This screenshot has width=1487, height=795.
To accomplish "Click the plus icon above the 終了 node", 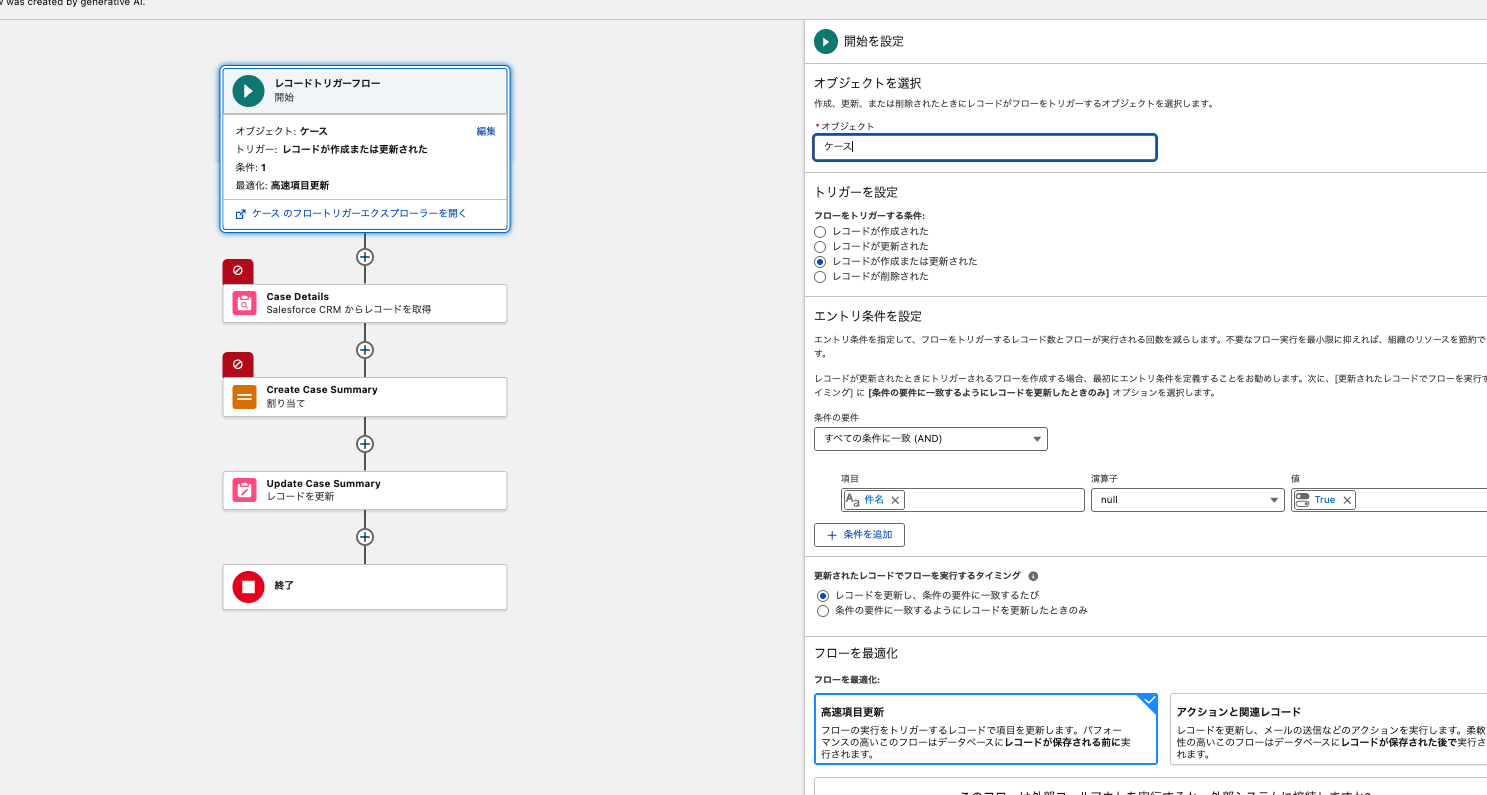I will click(364, 537).
